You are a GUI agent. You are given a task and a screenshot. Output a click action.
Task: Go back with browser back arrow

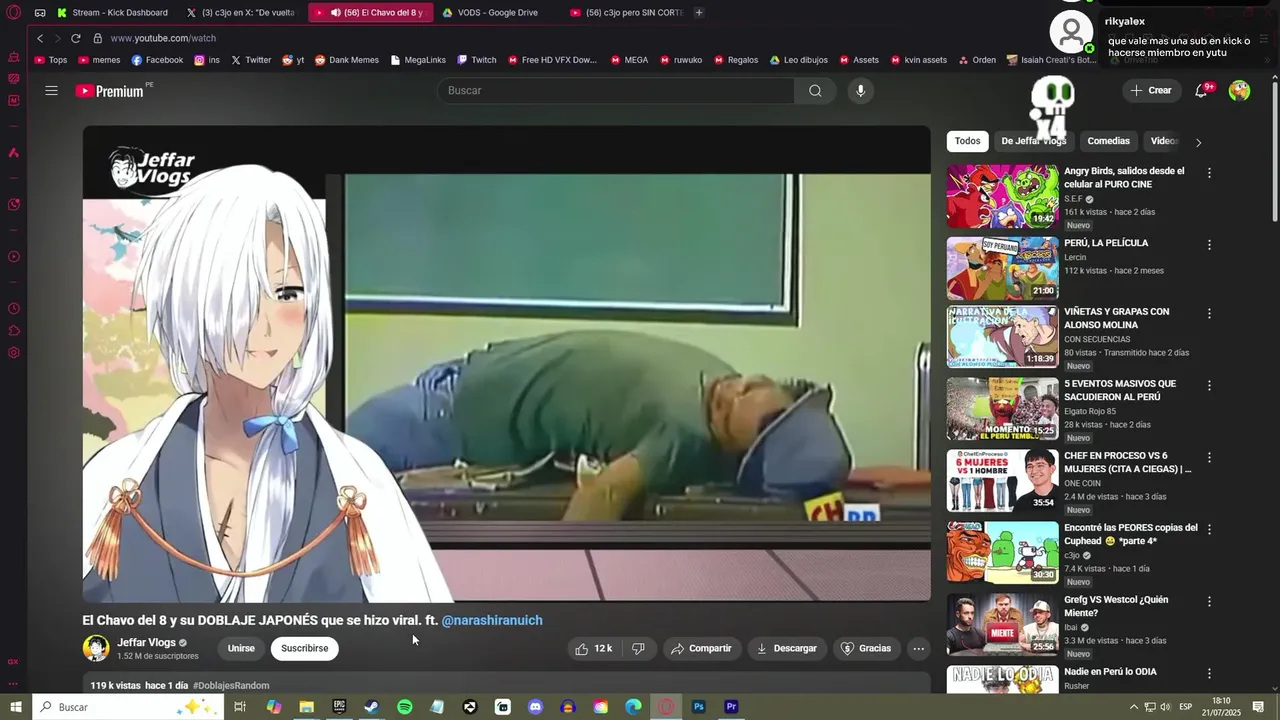pos(40,38)
